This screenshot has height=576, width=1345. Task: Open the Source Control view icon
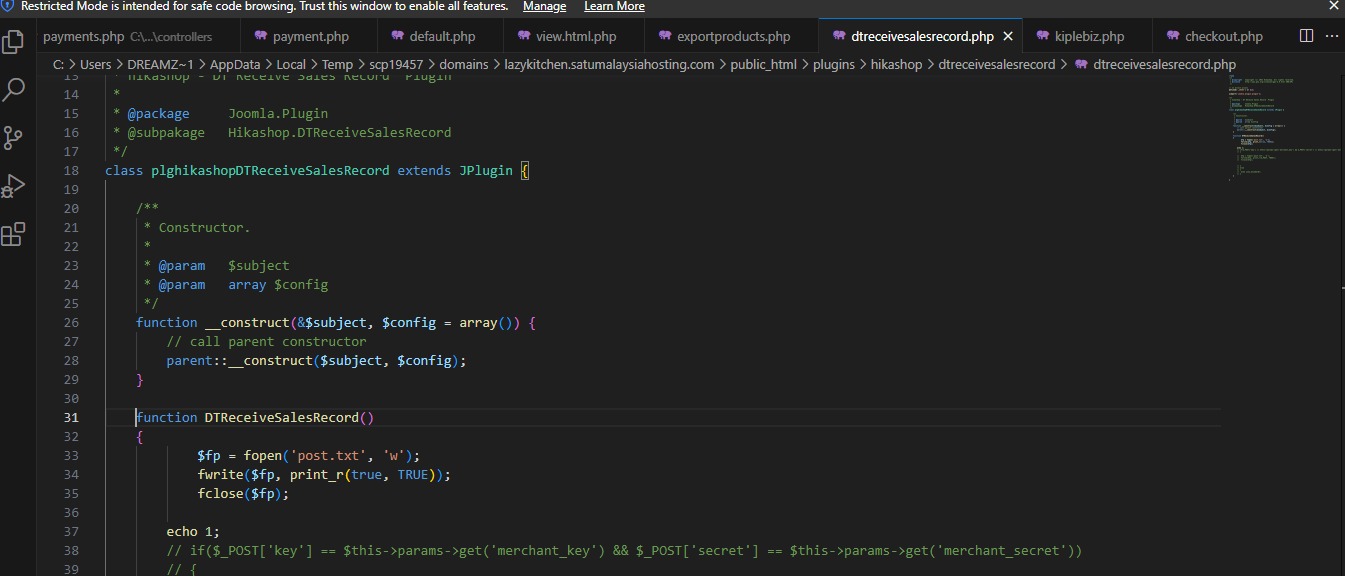pos(14,138)
